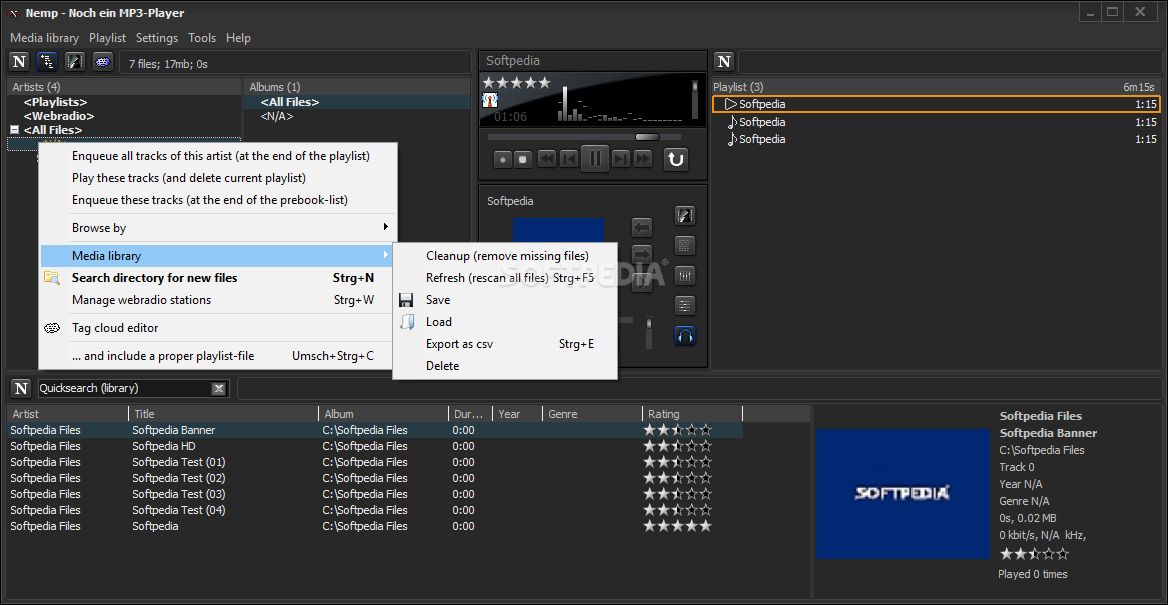Select <N/A> in the Albums list
This screenshot has height=605, width=1168.
[276, 116]
